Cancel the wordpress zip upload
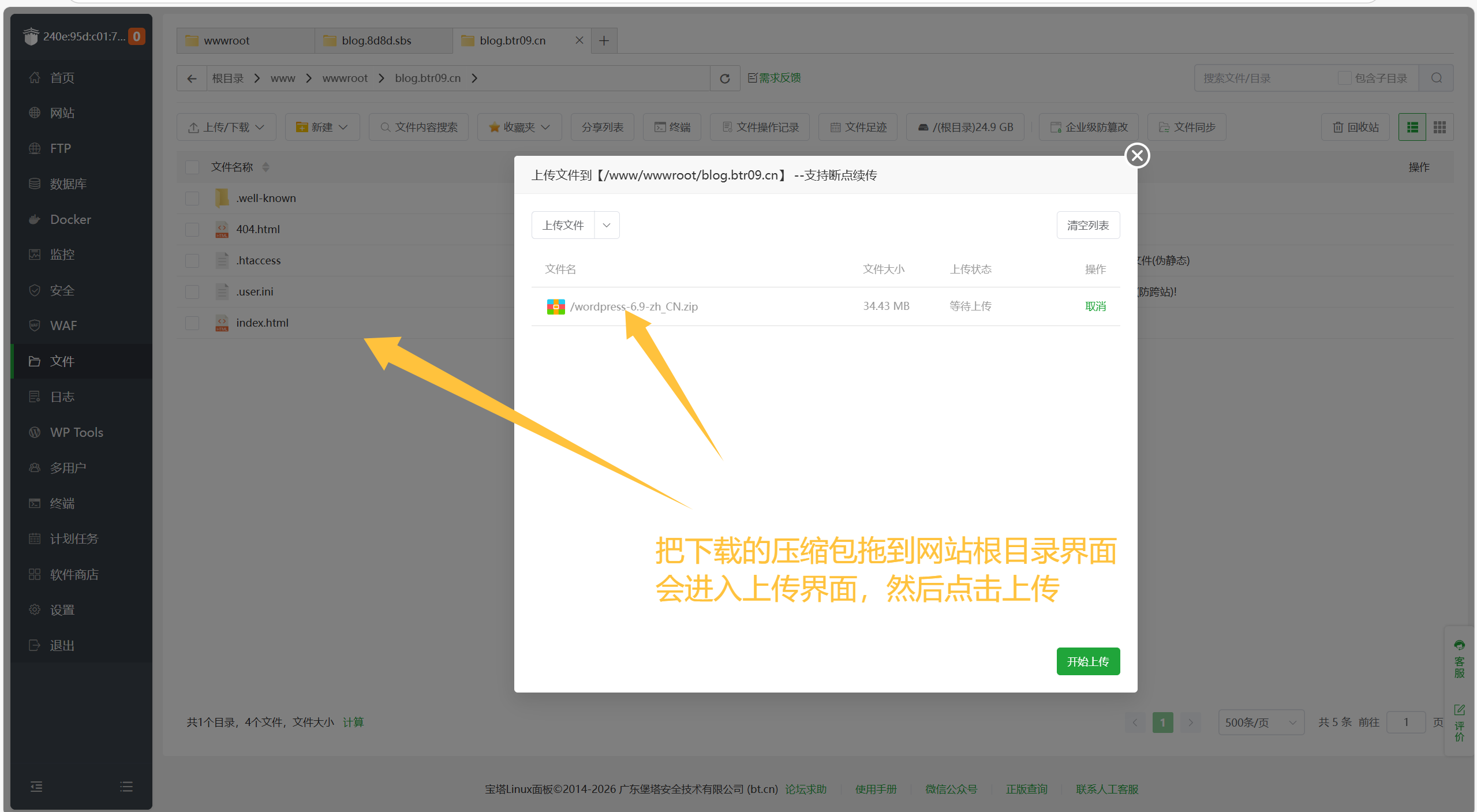Viewport: 1477px width, 812px height. click(x=1095, y=306)
